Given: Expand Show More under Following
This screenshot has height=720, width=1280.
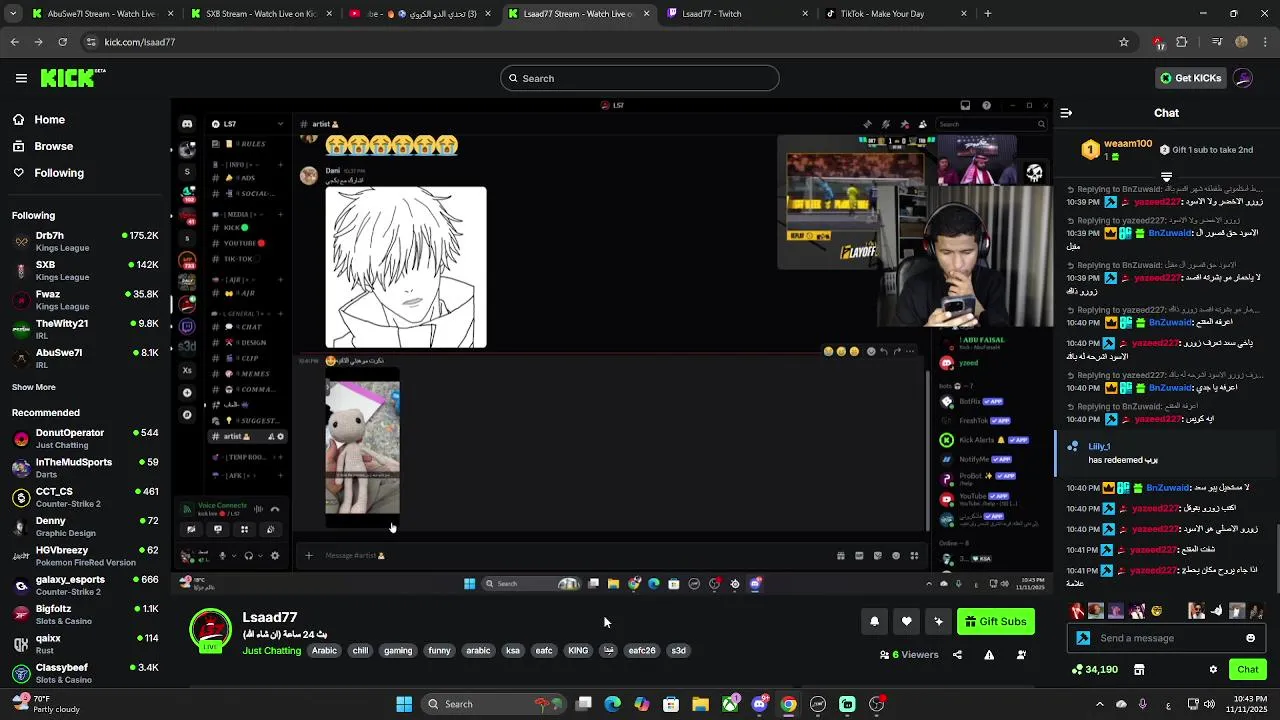Looking at the screenshot, I should tap(34, 387).
